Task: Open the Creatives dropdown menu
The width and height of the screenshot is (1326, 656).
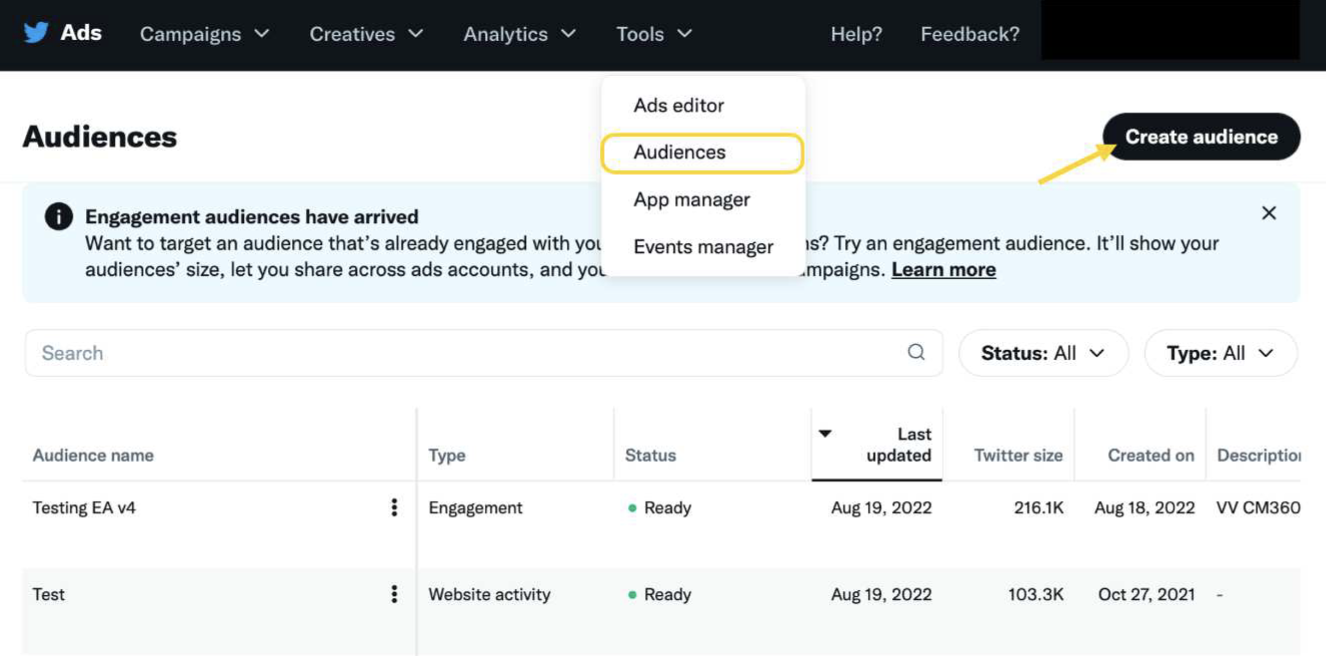Action: (x=366, y=34)
